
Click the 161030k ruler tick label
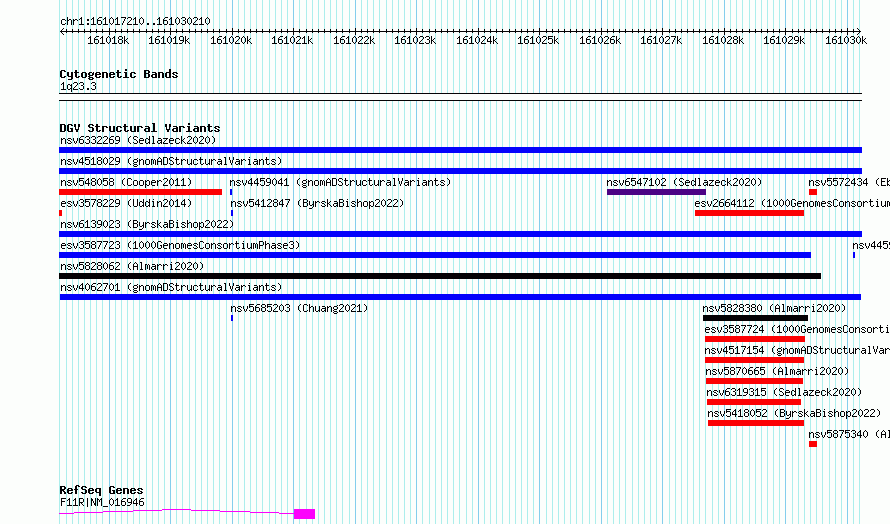pos(846,40)
